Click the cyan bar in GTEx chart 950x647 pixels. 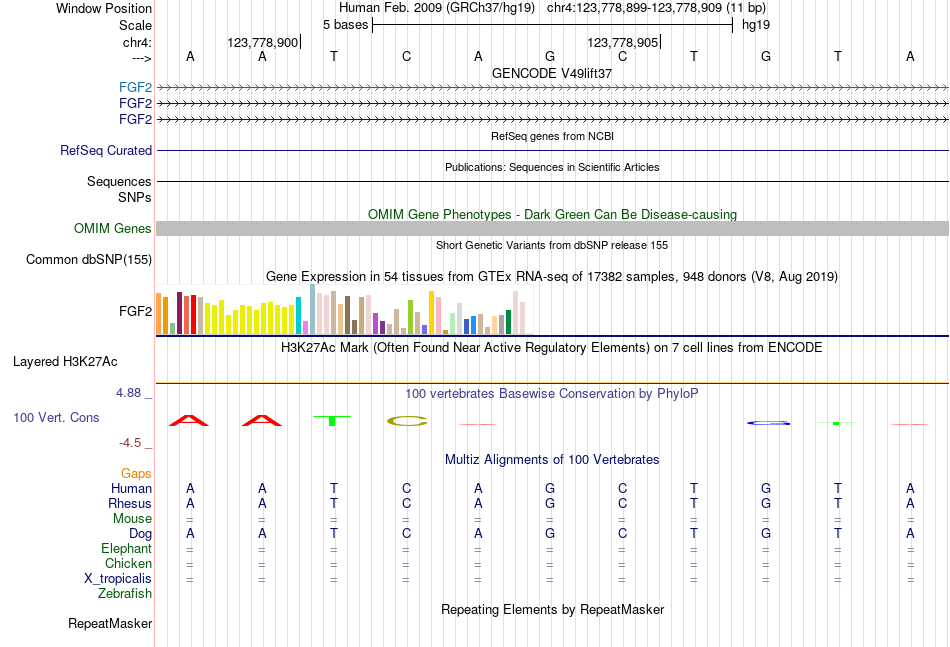(298, 316)
